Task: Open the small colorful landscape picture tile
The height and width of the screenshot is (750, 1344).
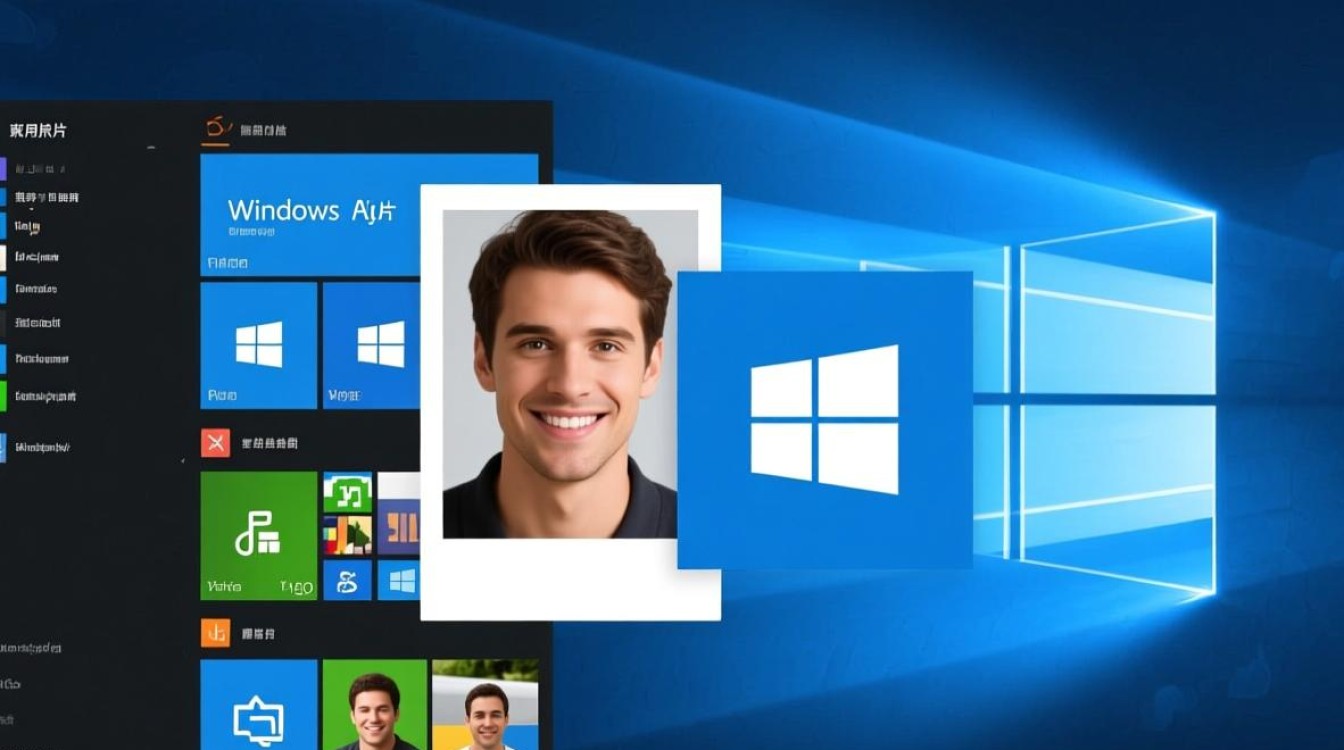Action: (x=347, y=535)
